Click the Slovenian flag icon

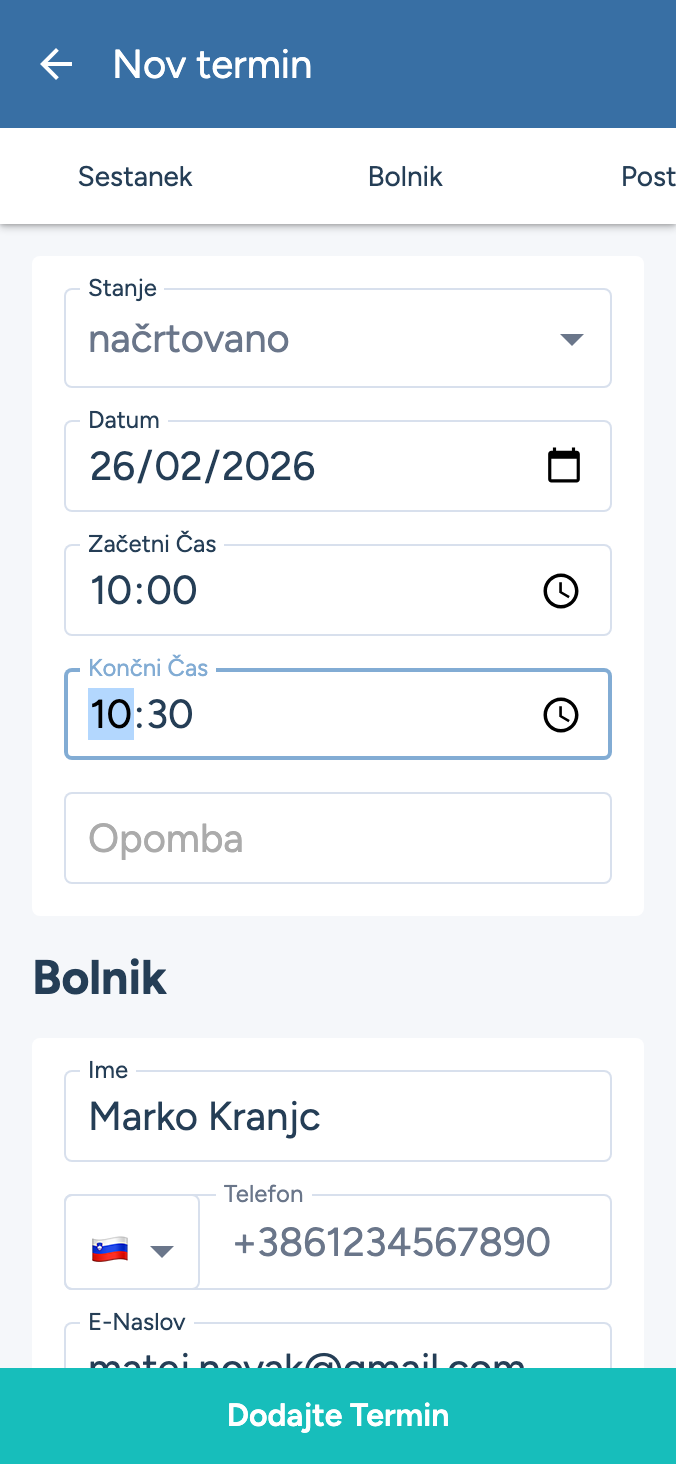point(110,1249)
